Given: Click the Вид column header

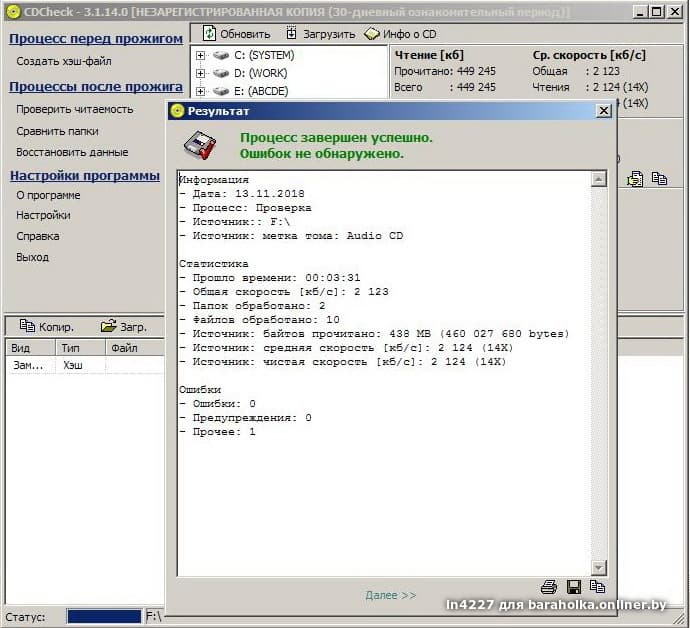Looking at the screenshot, I should click(30, 348).
